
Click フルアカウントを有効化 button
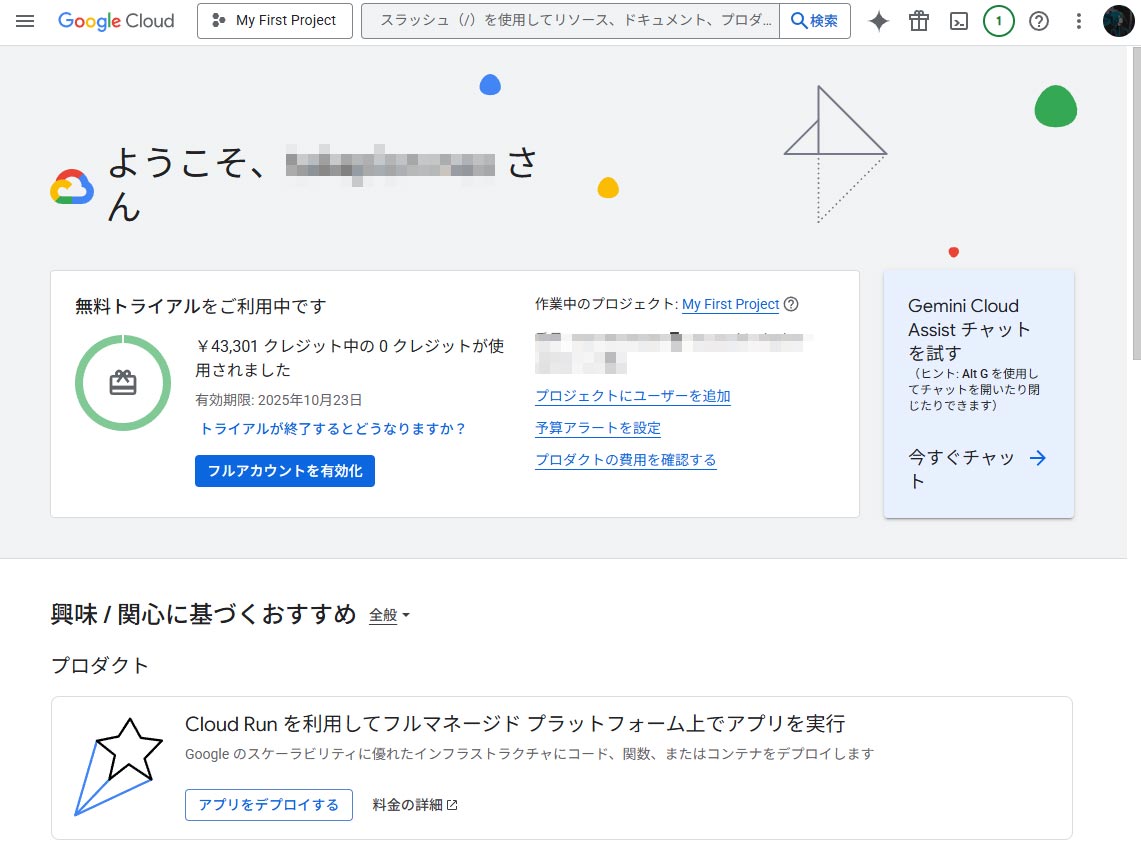pyautogui.click(x=285, y=471)
